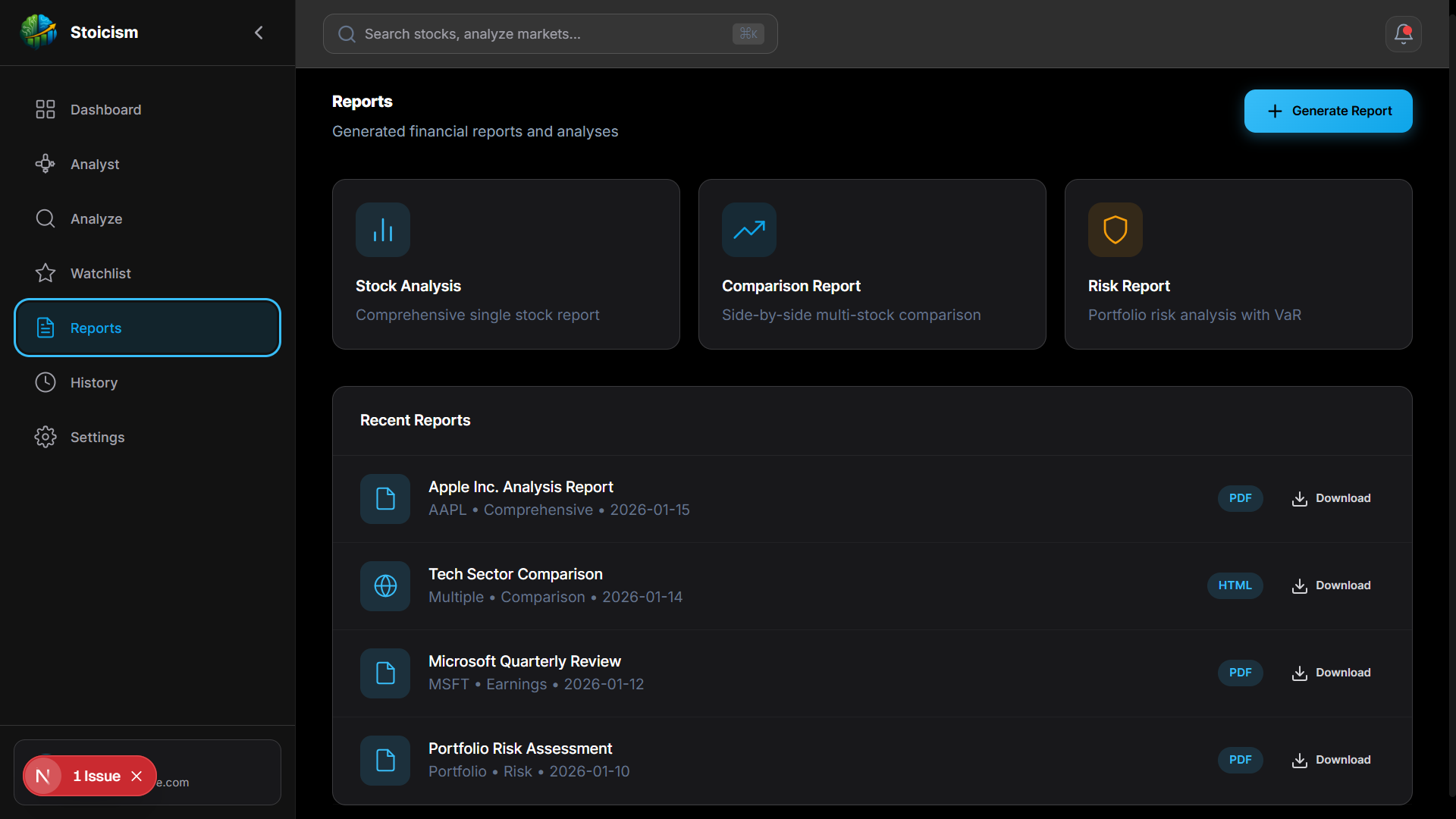Dismiss the 1 Issue notification
The image size is (1456, 819).
pyautogui.click(x=137, y=776)
